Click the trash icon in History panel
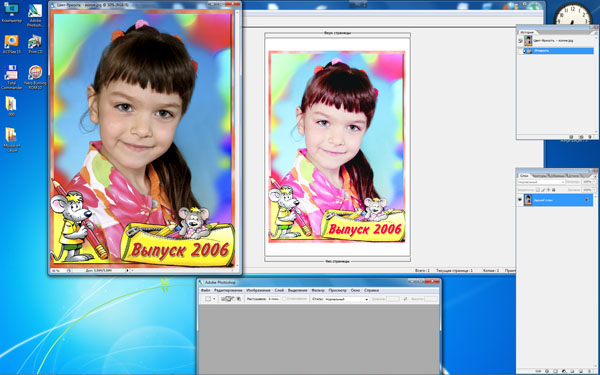 pos(590,137)
